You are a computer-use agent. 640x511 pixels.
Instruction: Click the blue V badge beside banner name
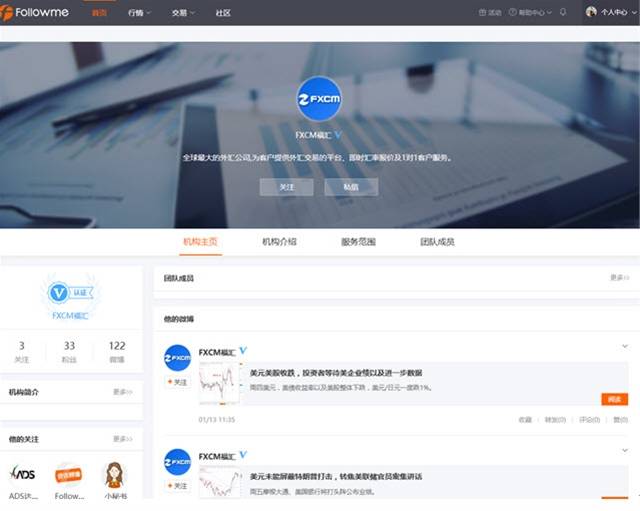338,135
